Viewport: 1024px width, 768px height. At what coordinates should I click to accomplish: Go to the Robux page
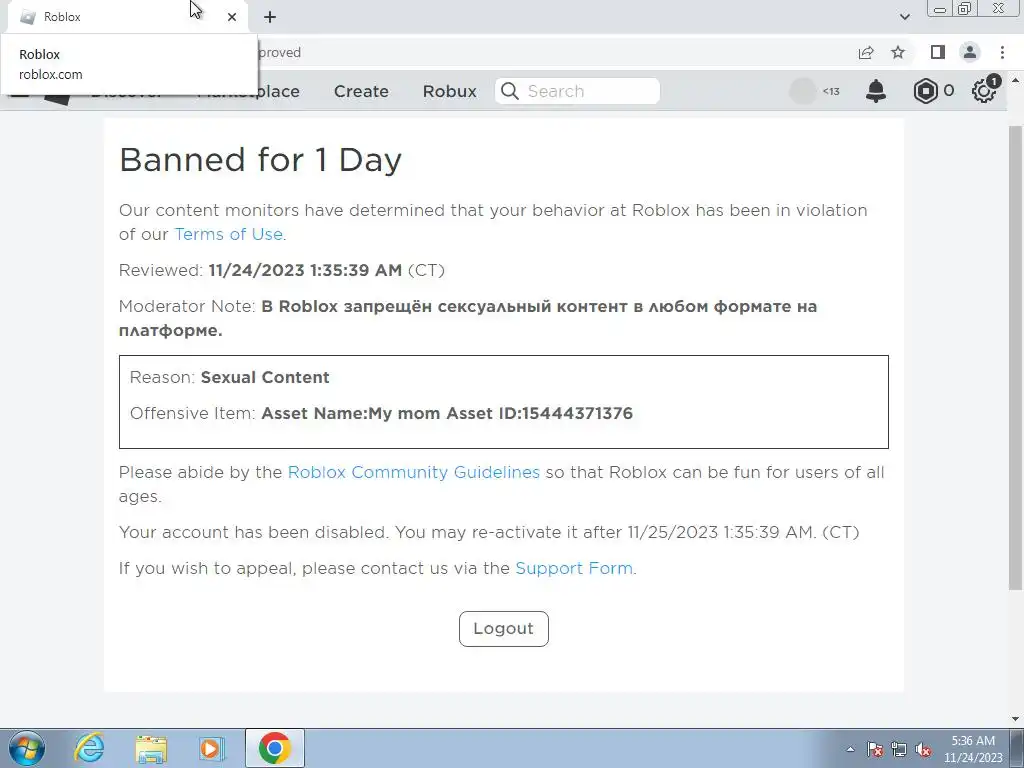point(449,91)
